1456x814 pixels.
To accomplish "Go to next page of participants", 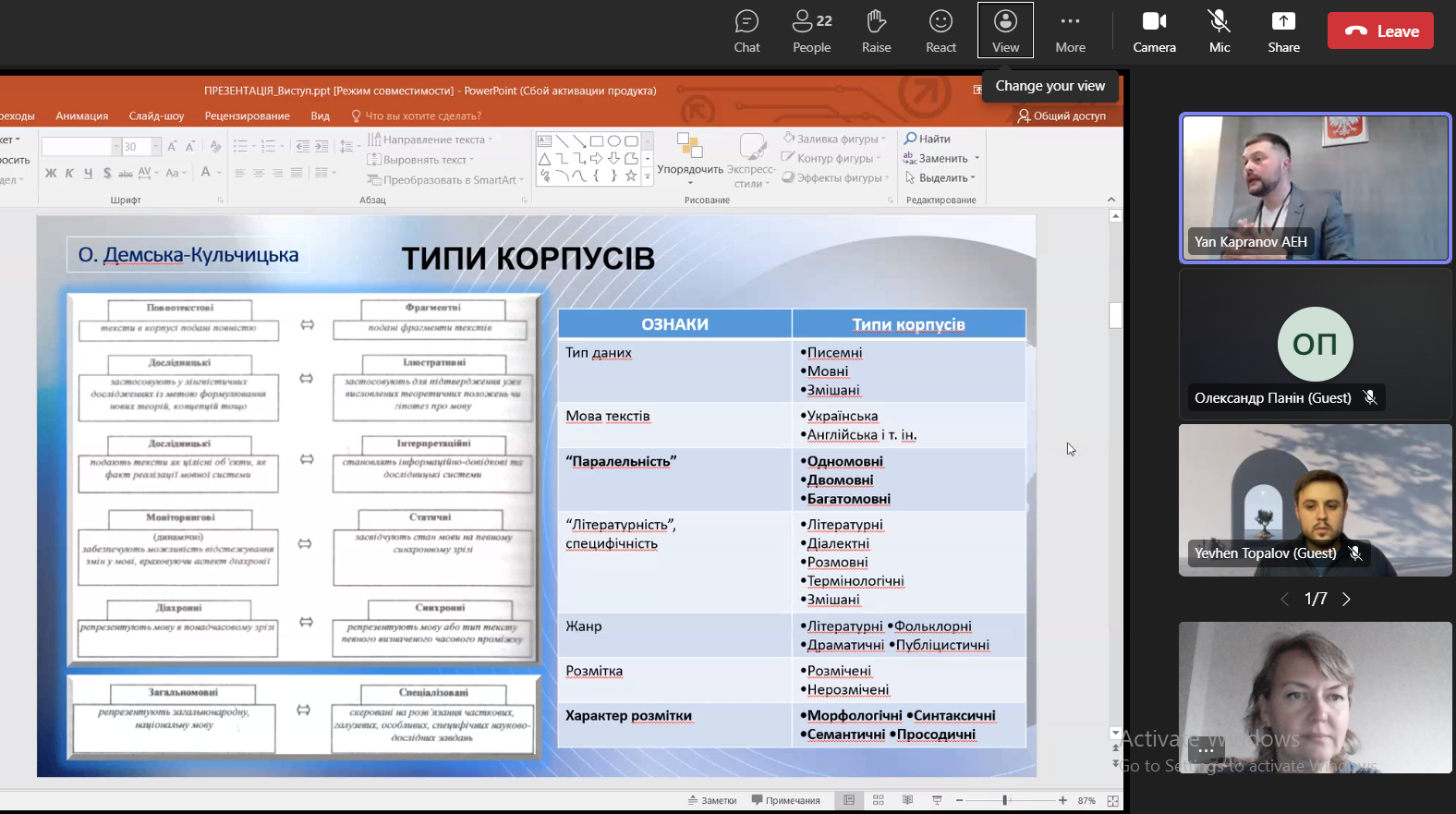I will click(x=1346, y=600).
